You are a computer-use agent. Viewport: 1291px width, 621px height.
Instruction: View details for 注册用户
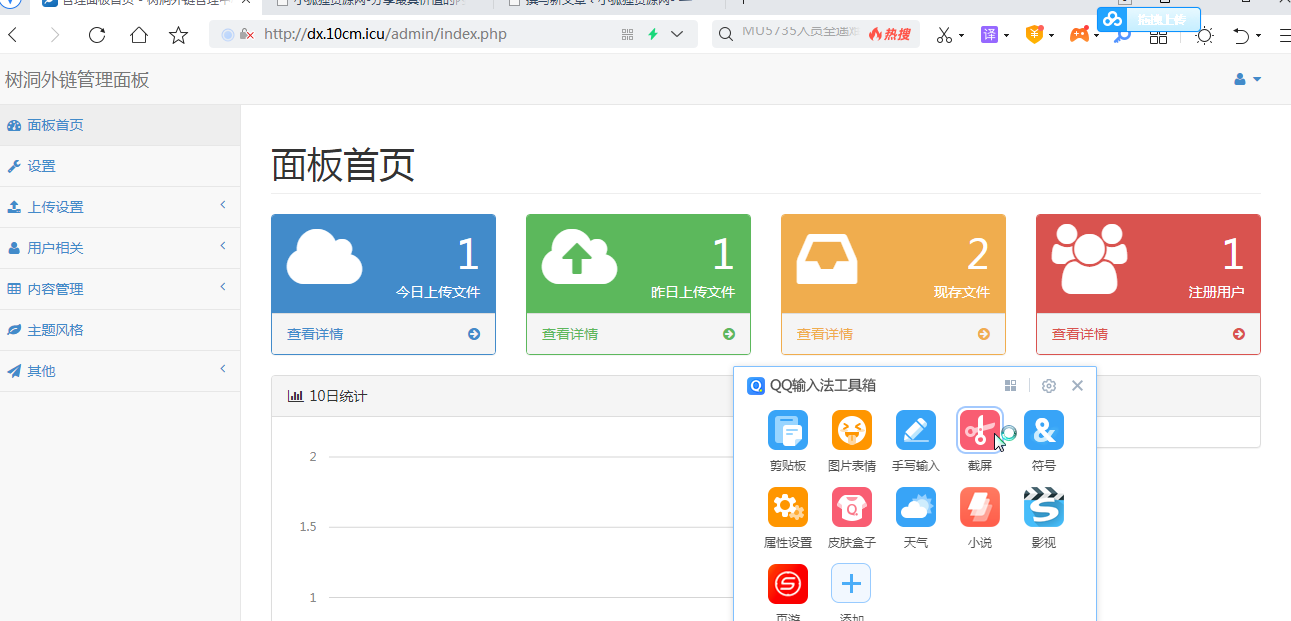[x=1148, y=334]
